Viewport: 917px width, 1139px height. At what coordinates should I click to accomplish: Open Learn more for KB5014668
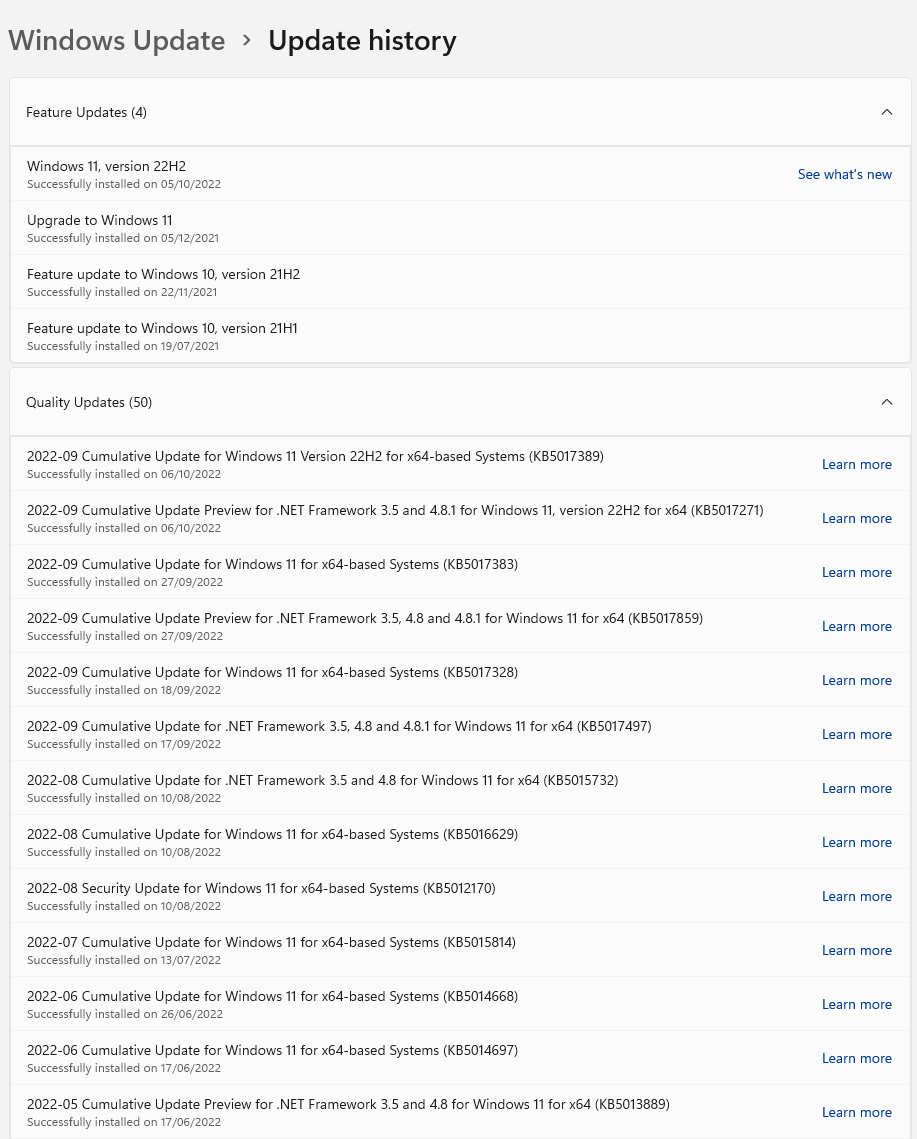(856, 1003)
